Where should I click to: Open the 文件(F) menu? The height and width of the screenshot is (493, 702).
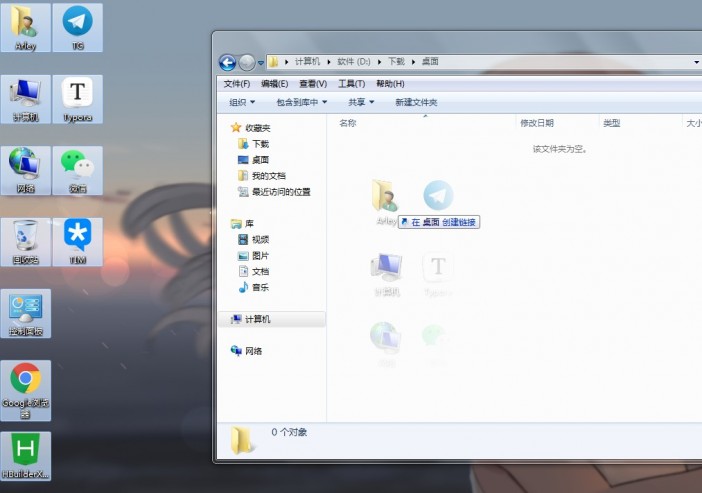(237, 84)
